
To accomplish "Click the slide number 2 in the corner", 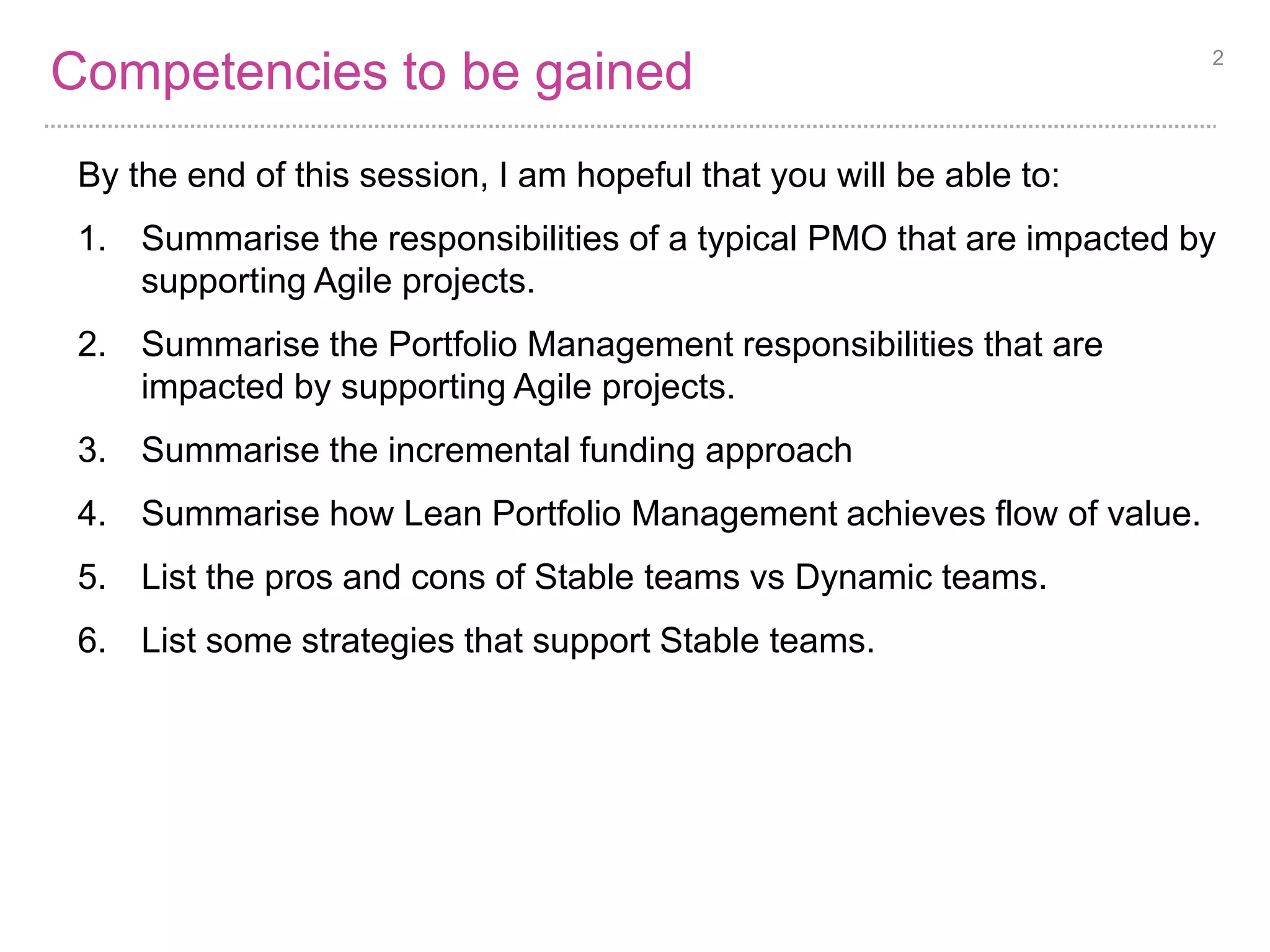I will [1217, 58].
